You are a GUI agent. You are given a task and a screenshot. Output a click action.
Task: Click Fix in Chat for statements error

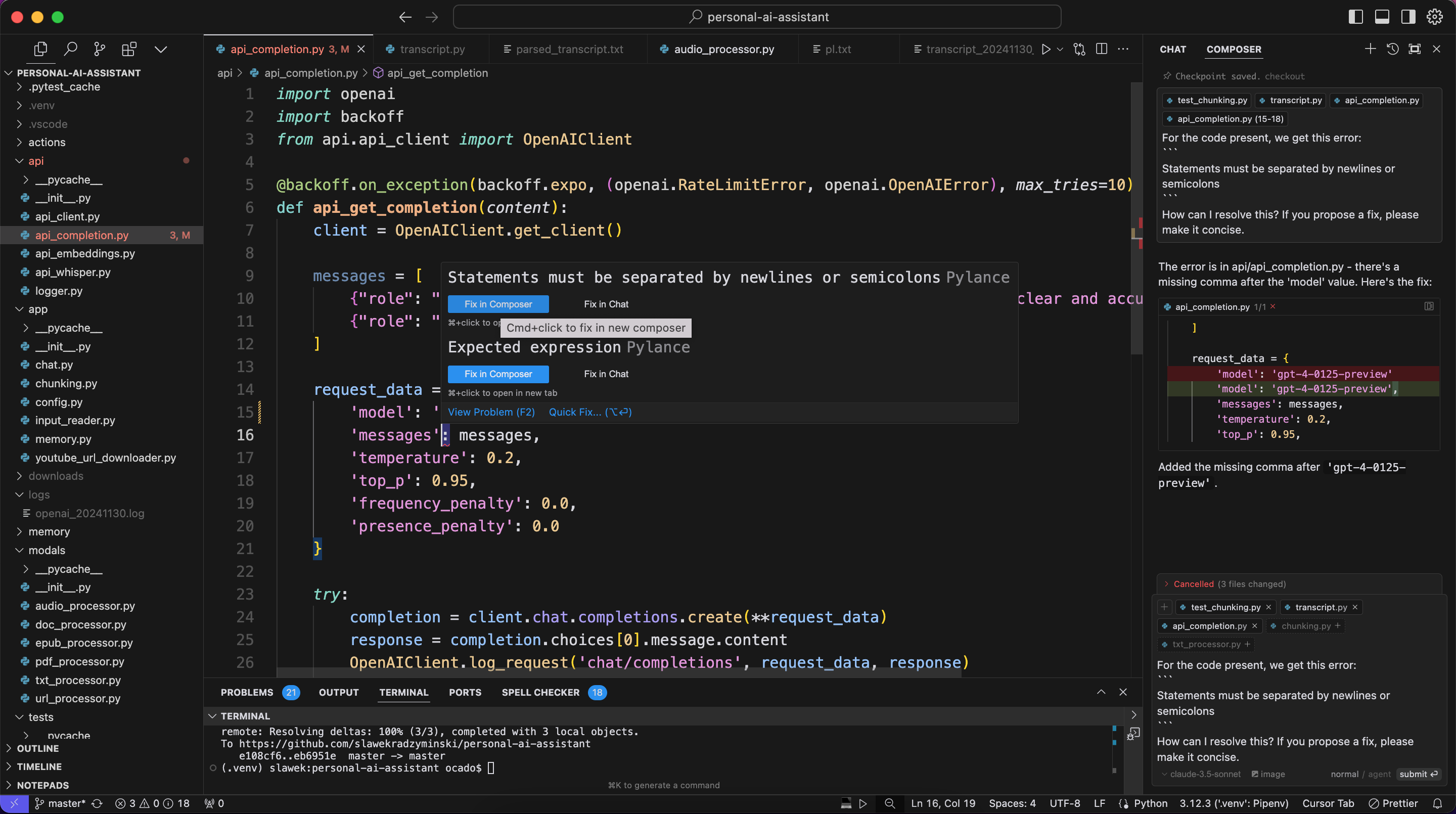point(606,304)
